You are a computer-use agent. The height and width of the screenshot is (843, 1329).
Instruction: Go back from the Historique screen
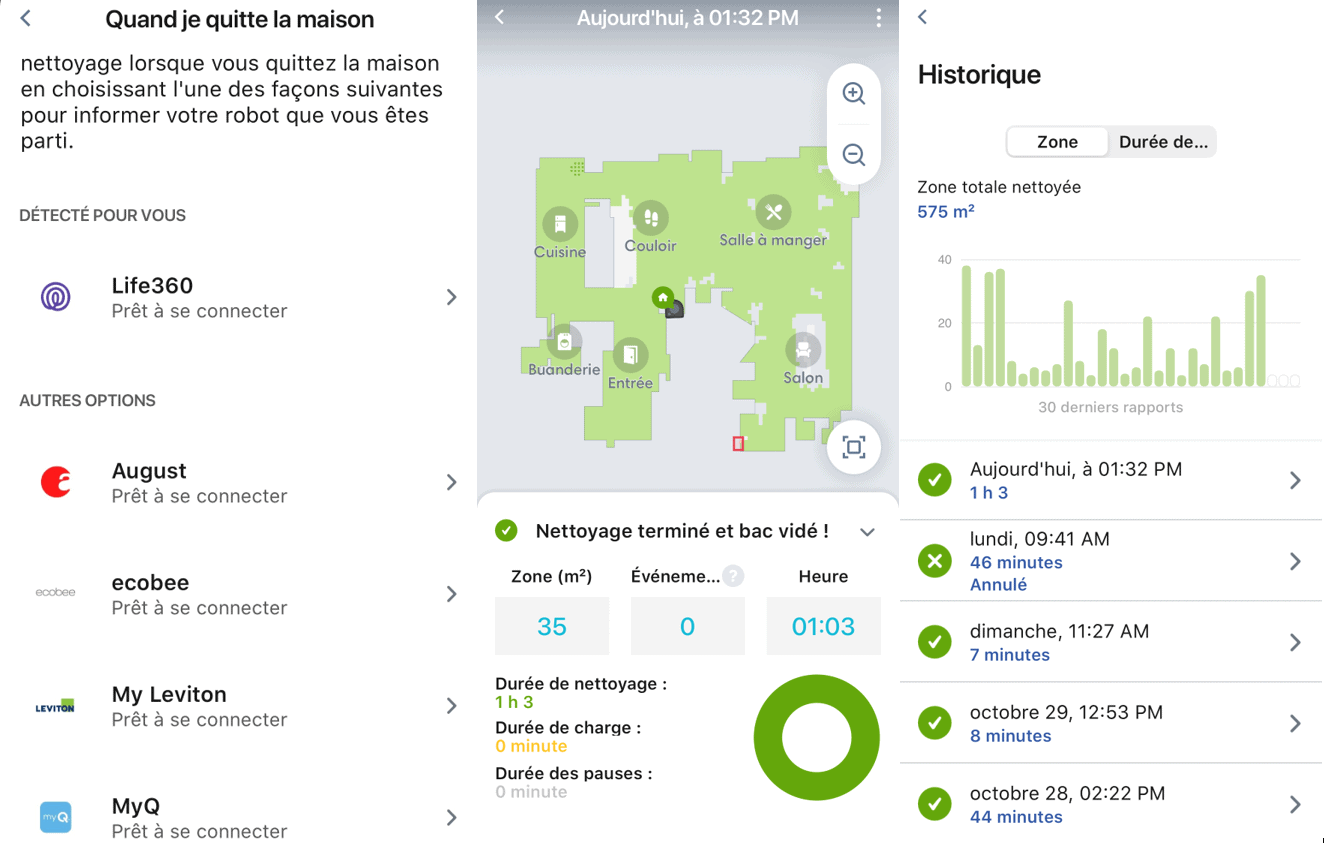(x=923, y=17)
